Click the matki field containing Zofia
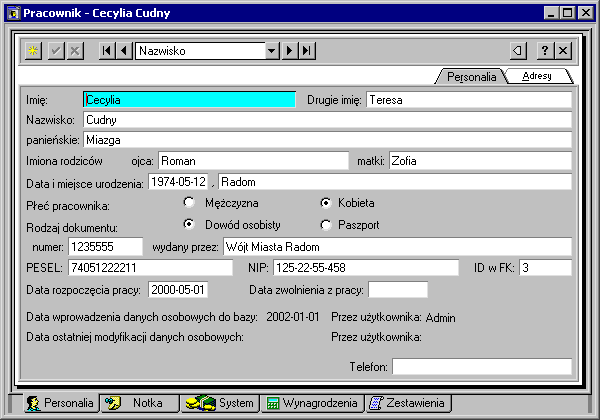The height and width of the screenshot is (420, 600). pos(481,161)
